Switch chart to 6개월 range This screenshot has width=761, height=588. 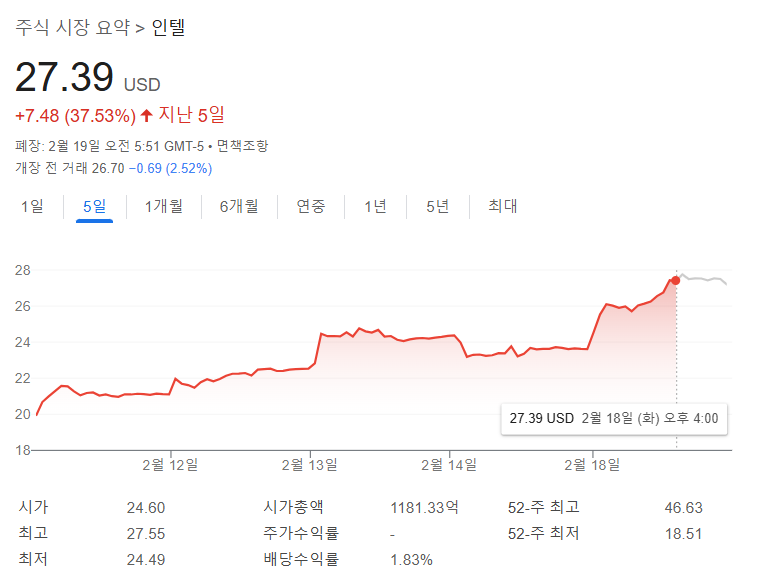click(x=239, y=206)
